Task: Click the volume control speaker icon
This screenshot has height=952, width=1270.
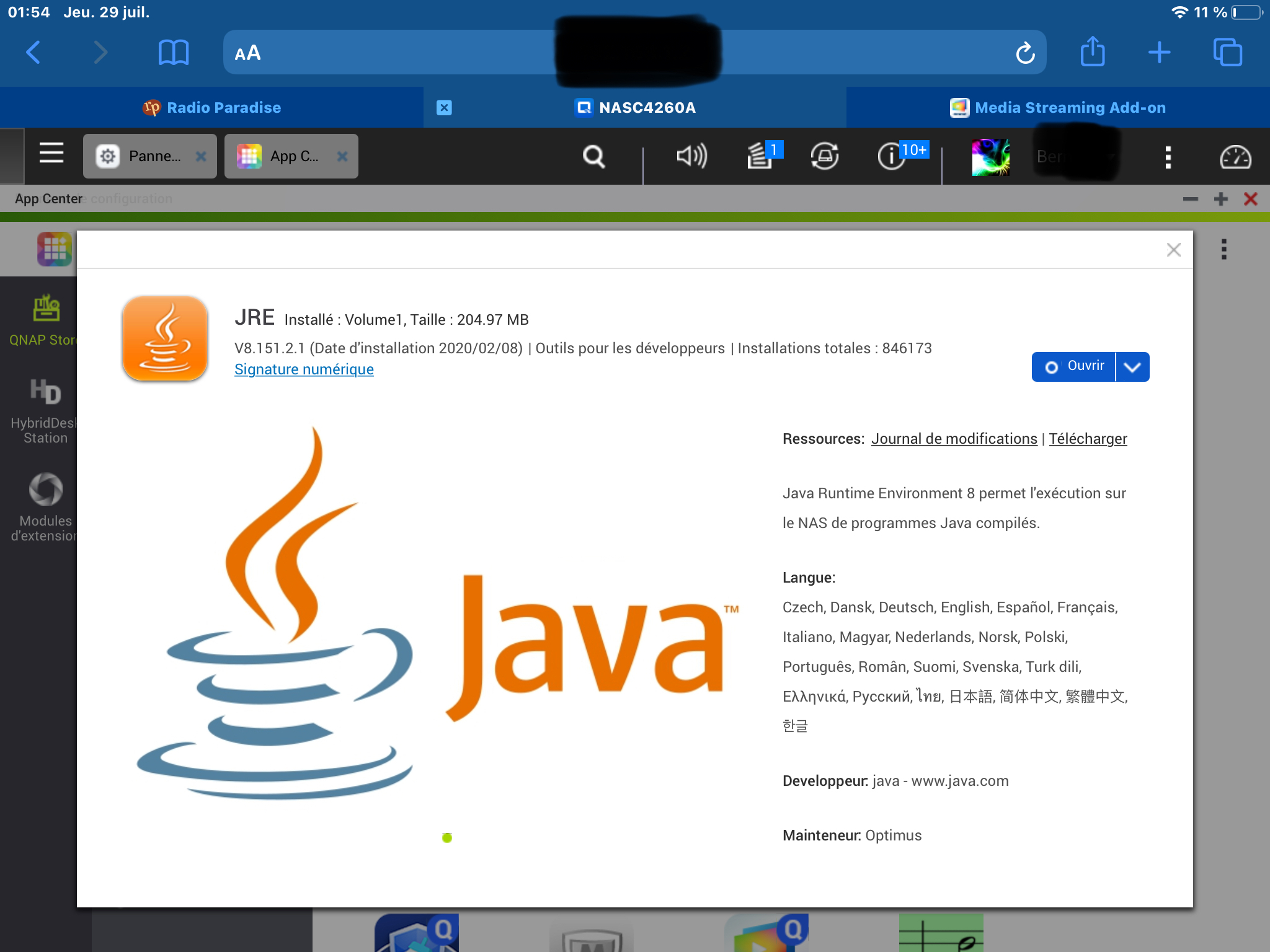Action: coord(691,156)
